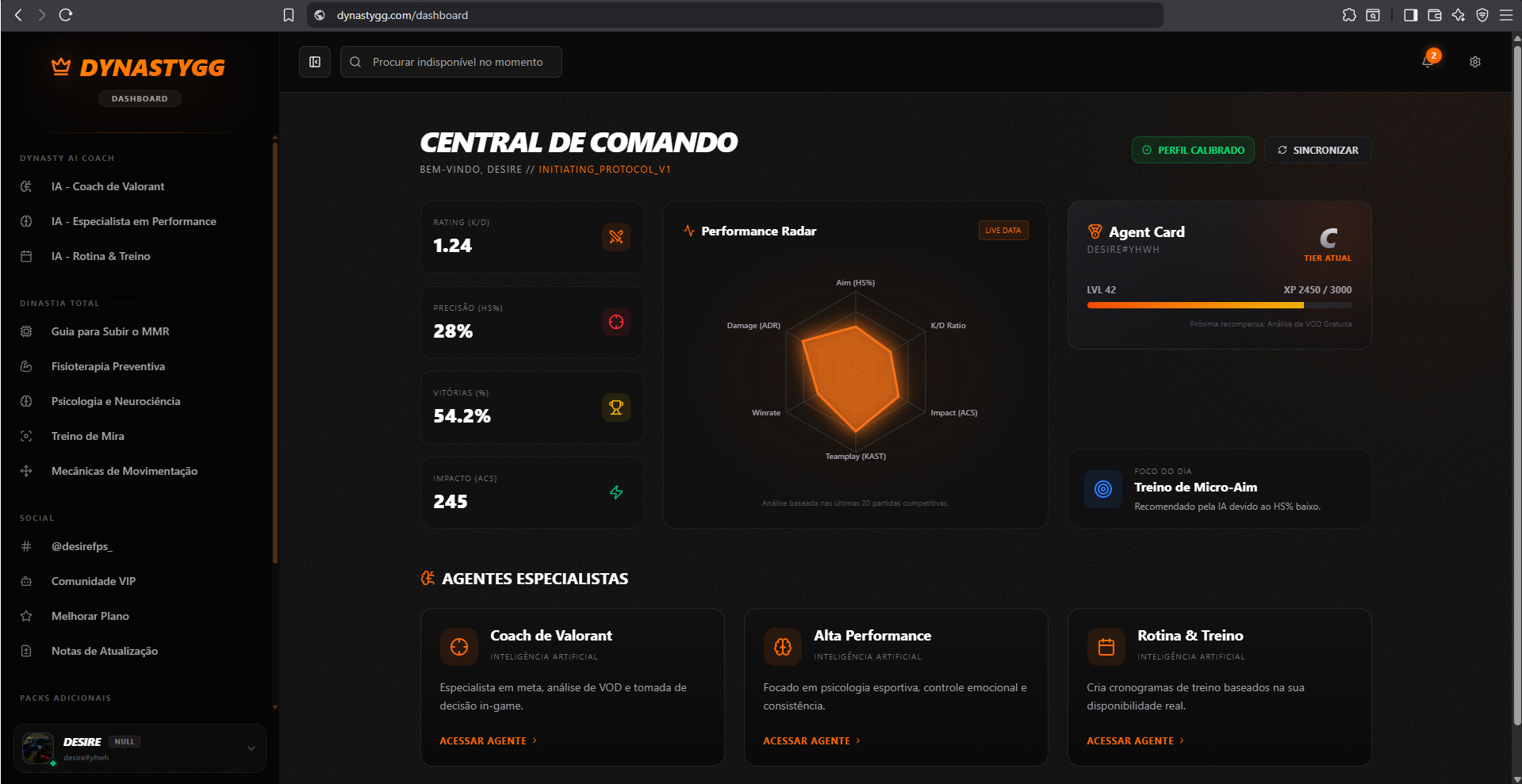This screenshot has height=784, width=1522.
Task: Toggle the PERFIL CALIBRADO status badge
Action: tap(1193, 150)
